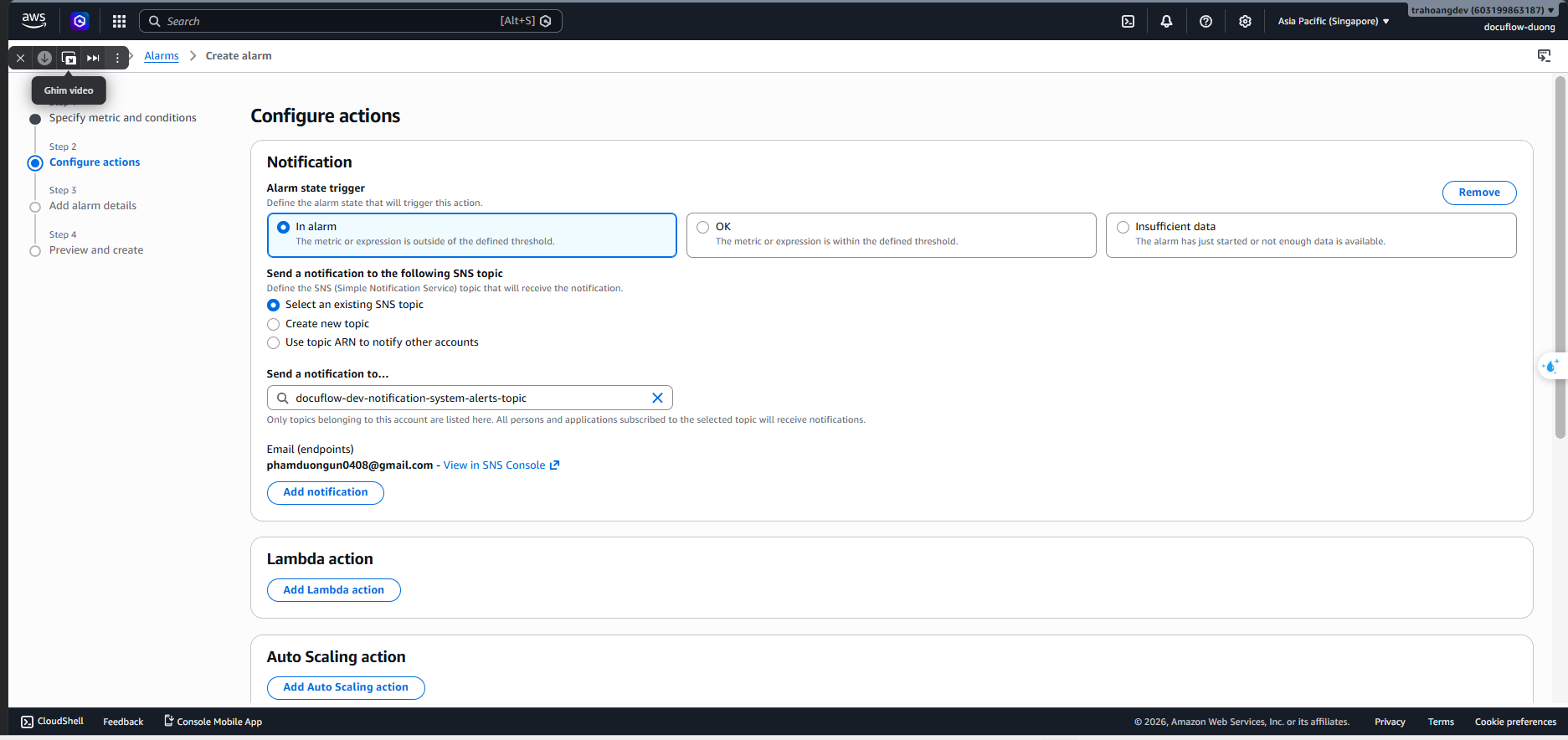1568x740 pixels.
Task: Launch CloudShell from the top bar icon
Action: pos(1128,21)
